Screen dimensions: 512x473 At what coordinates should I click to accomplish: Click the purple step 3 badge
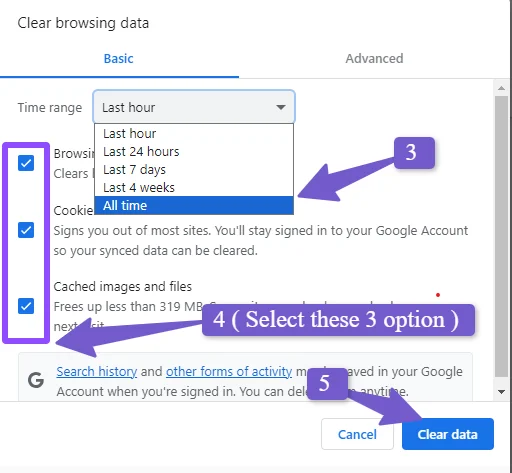414,153
